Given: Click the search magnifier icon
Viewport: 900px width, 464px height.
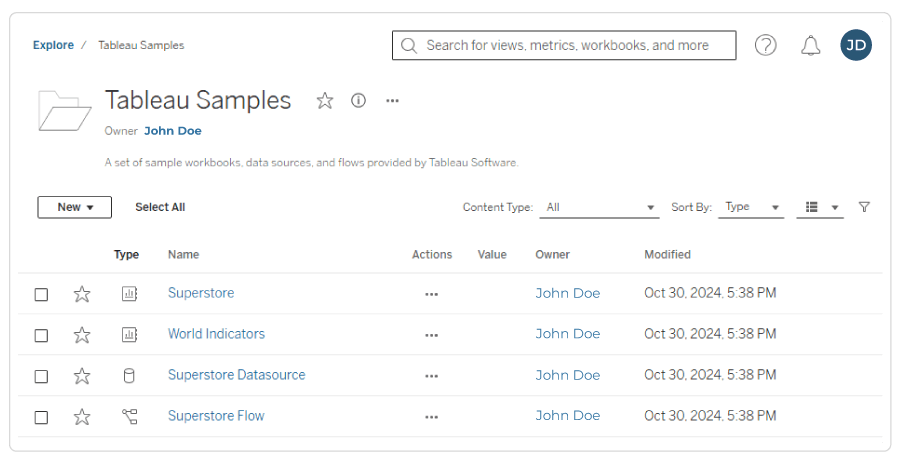Looking at the screenshot, I should [409, 45].
